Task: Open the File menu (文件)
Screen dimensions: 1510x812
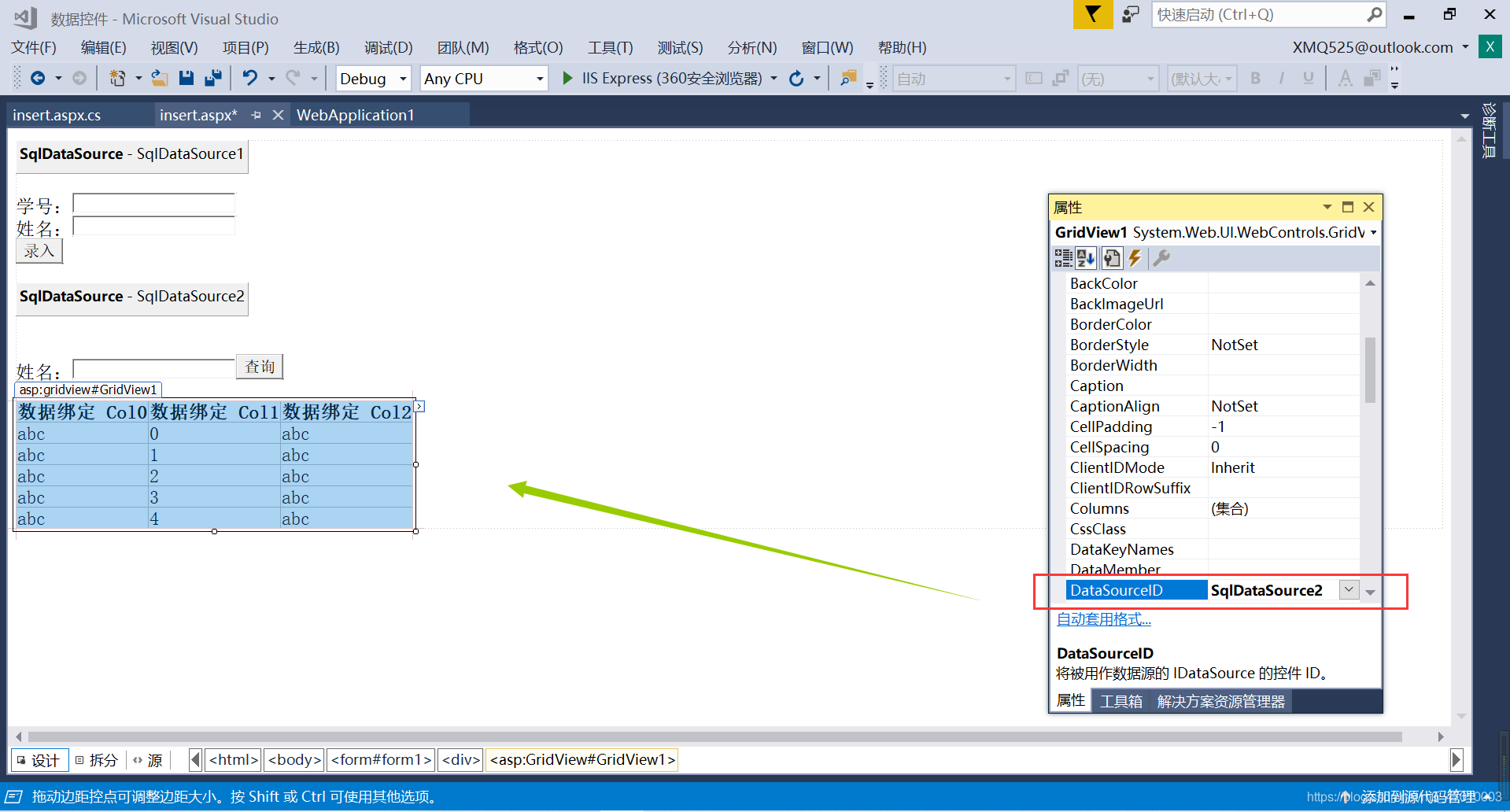Action: tap(34, 47)
